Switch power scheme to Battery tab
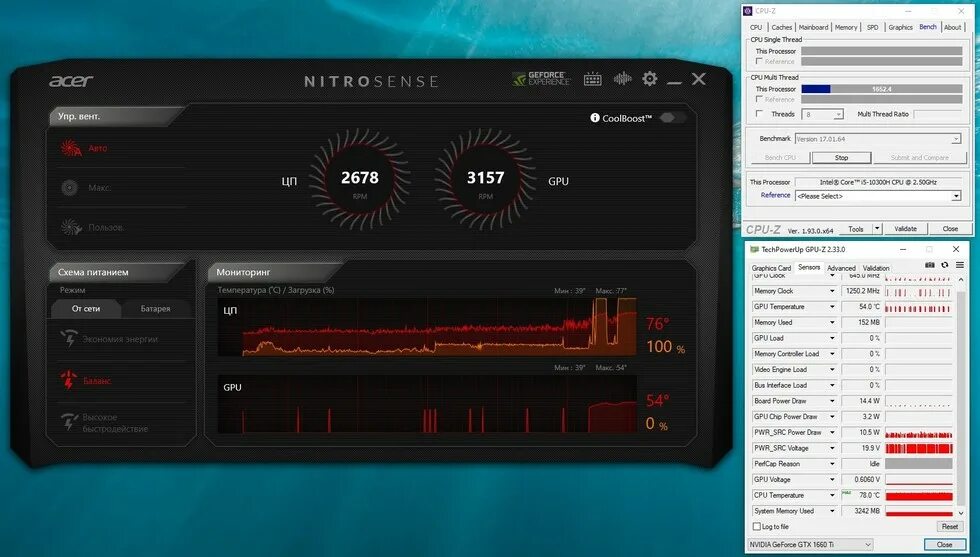 (x=156, y=308)
